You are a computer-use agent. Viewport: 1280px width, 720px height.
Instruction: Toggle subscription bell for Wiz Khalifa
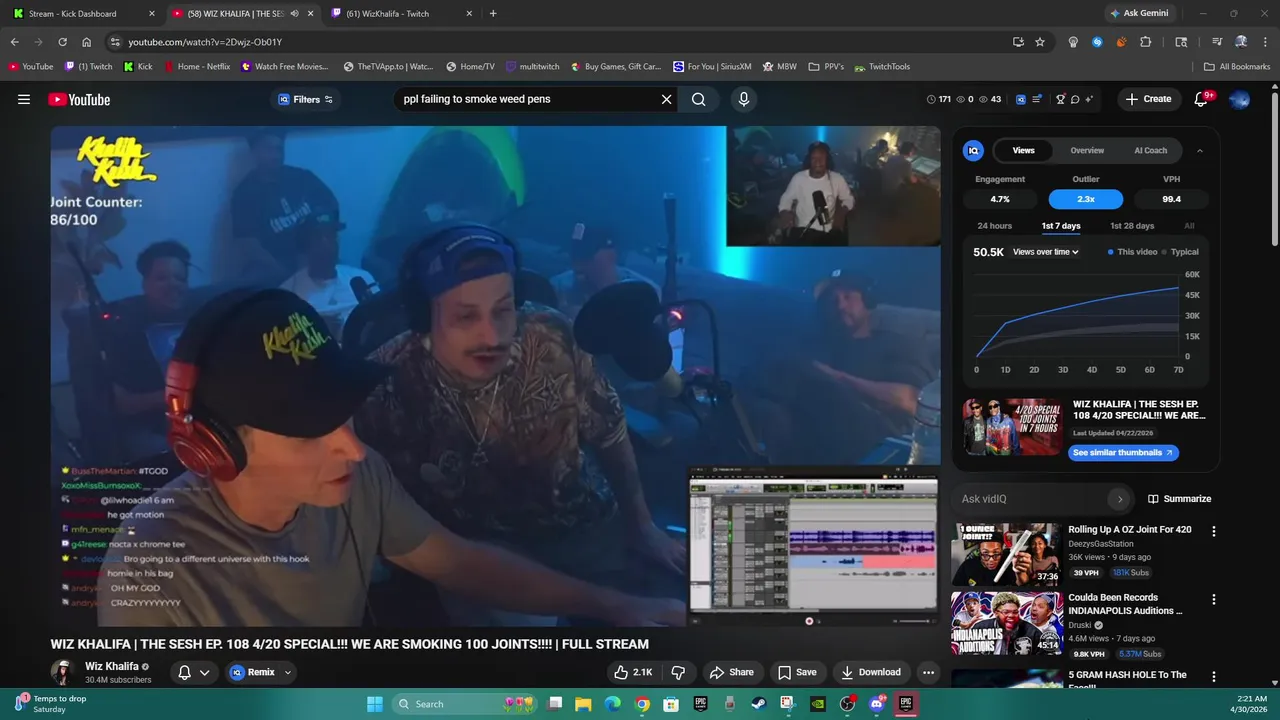coord(193,672)
